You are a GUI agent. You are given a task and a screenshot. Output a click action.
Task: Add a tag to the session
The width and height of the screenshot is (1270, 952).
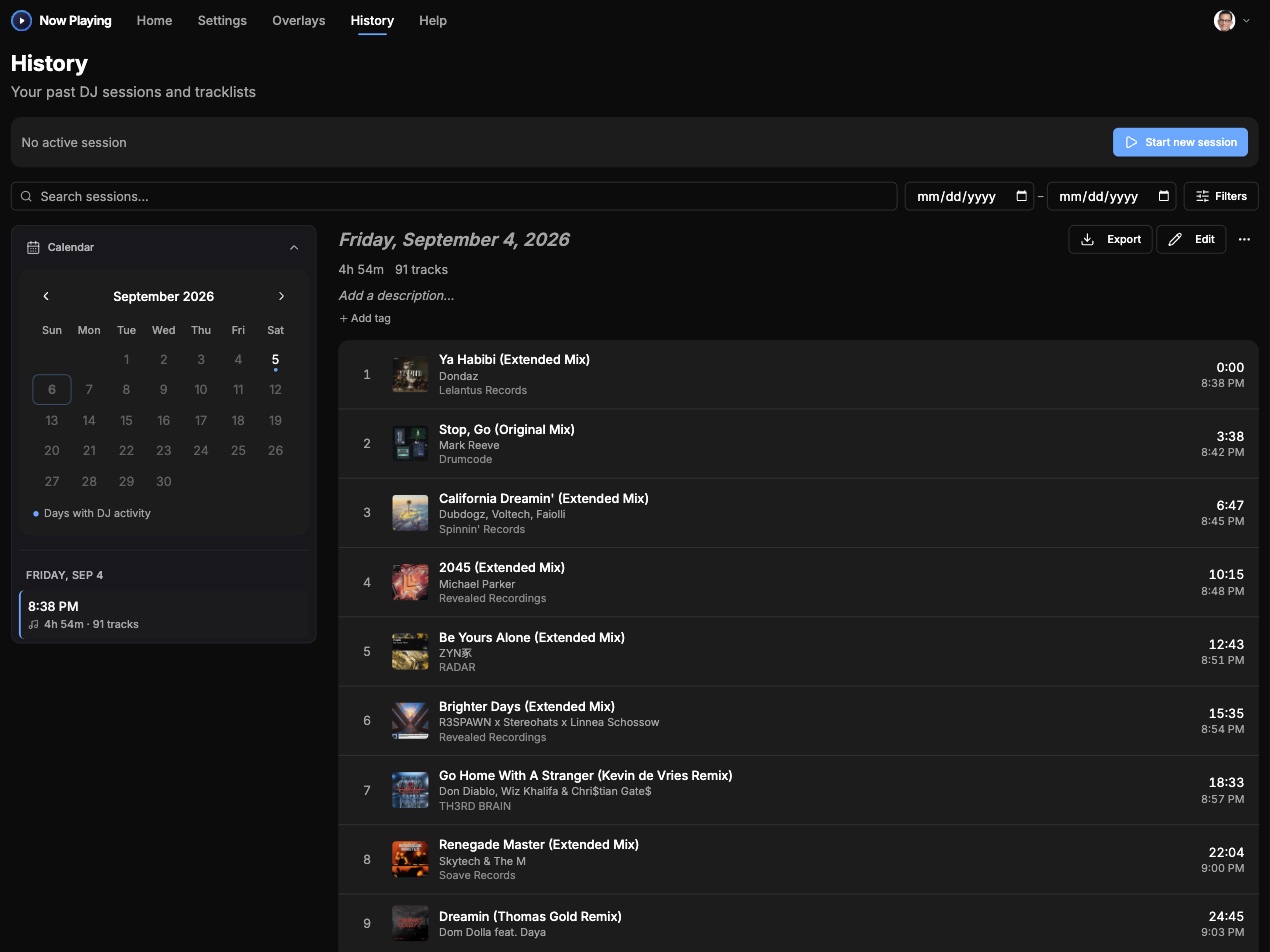[365, 318]
